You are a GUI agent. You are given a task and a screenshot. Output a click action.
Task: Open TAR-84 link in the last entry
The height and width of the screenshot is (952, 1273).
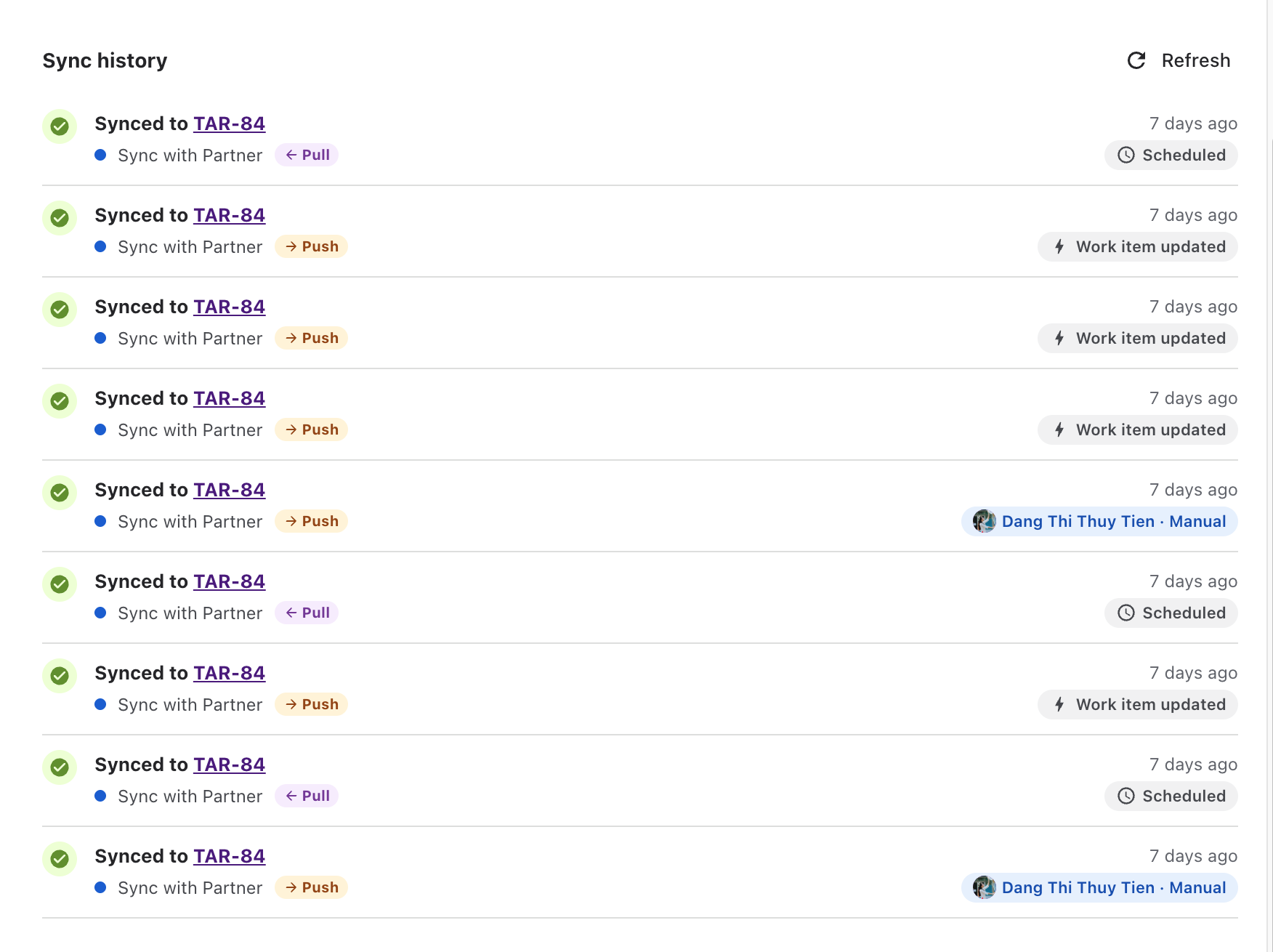(x=230, y=856)
